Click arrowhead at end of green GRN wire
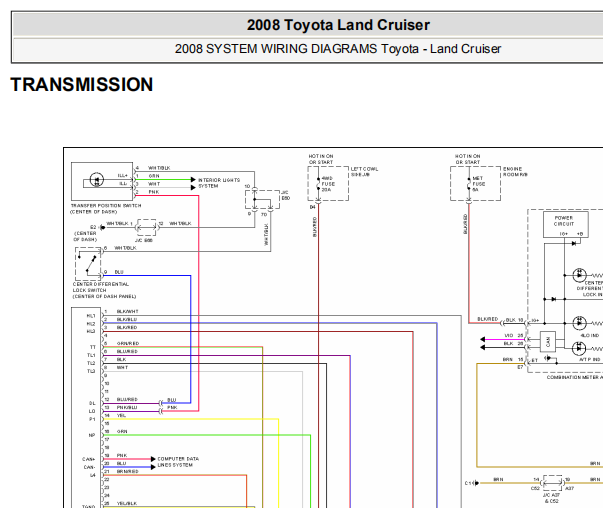The image size is (603, 508). pos(193,180)
